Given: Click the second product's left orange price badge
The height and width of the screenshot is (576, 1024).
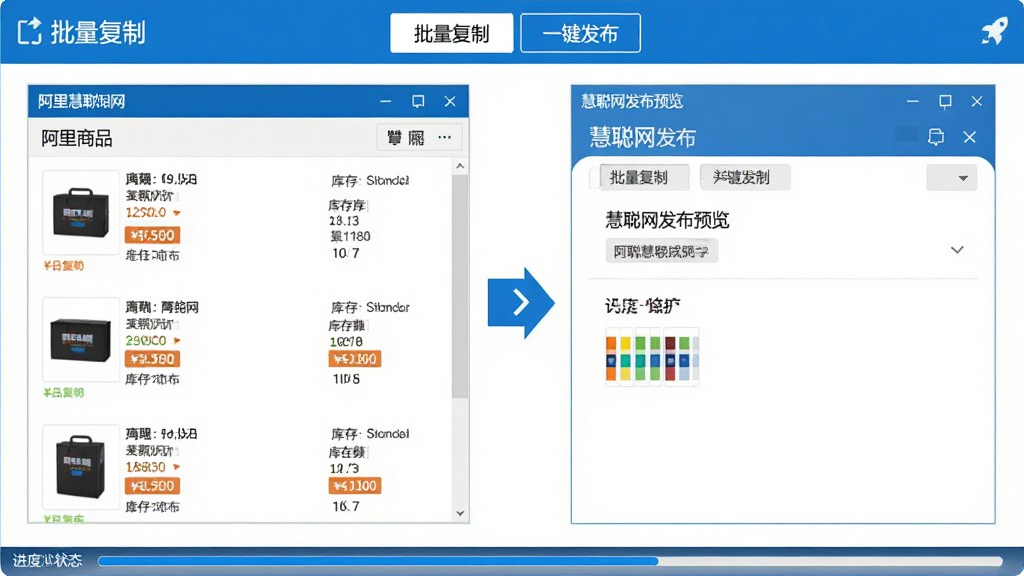Looking at the screenshot, I should click(152, 359).
